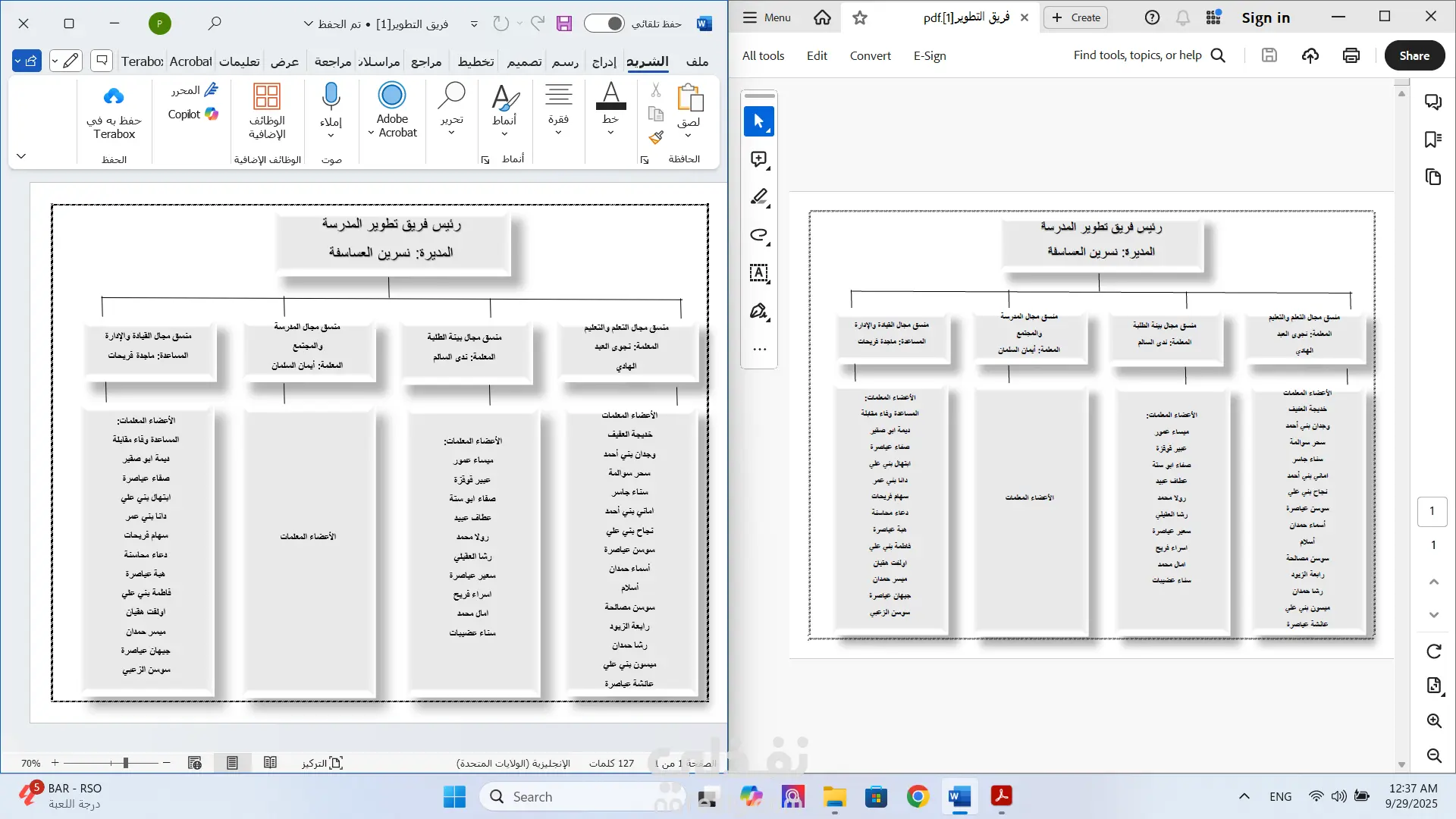Click the Acrobat Share button
The width and height of the screenshot is (1456, 819).
point(1414,55)
